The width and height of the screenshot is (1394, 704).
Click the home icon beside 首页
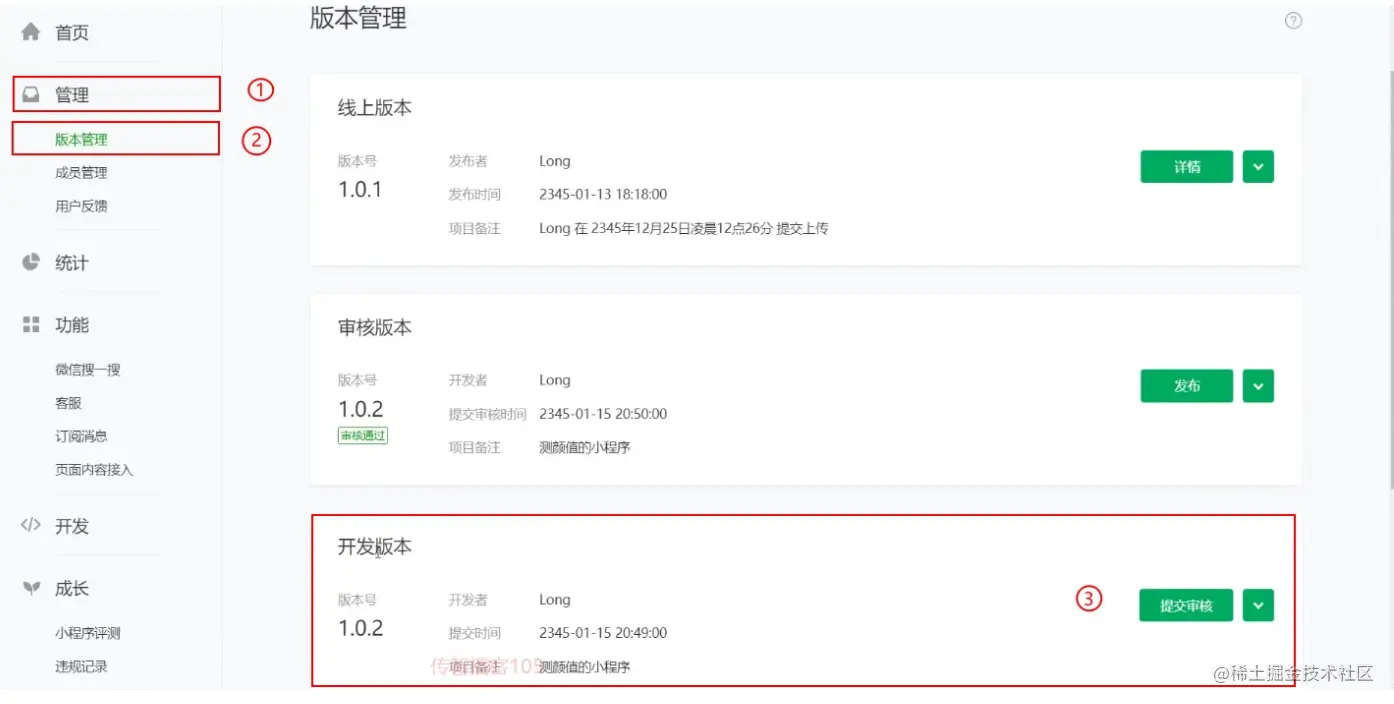click(31, 32)
